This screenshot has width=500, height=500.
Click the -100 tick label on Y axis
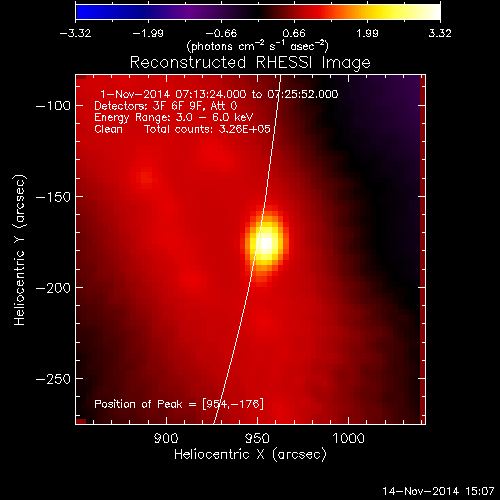(53, 106)
